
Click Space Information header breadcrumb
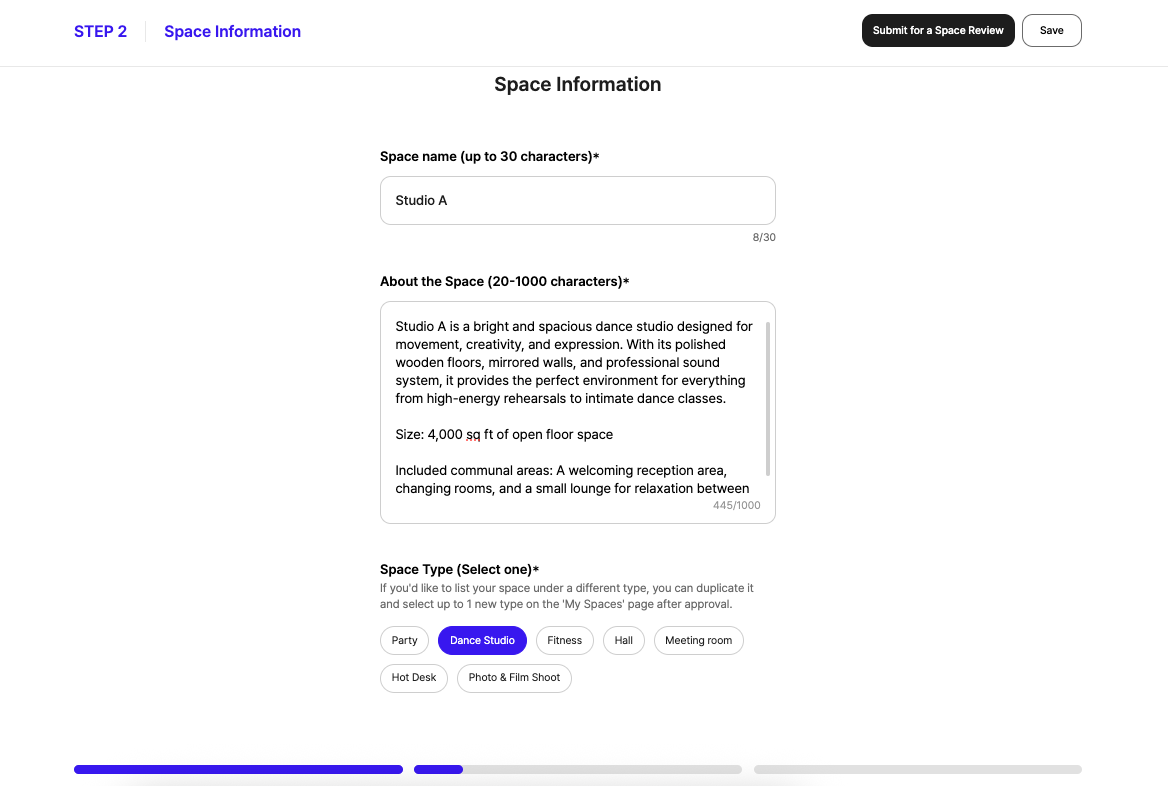232,31
